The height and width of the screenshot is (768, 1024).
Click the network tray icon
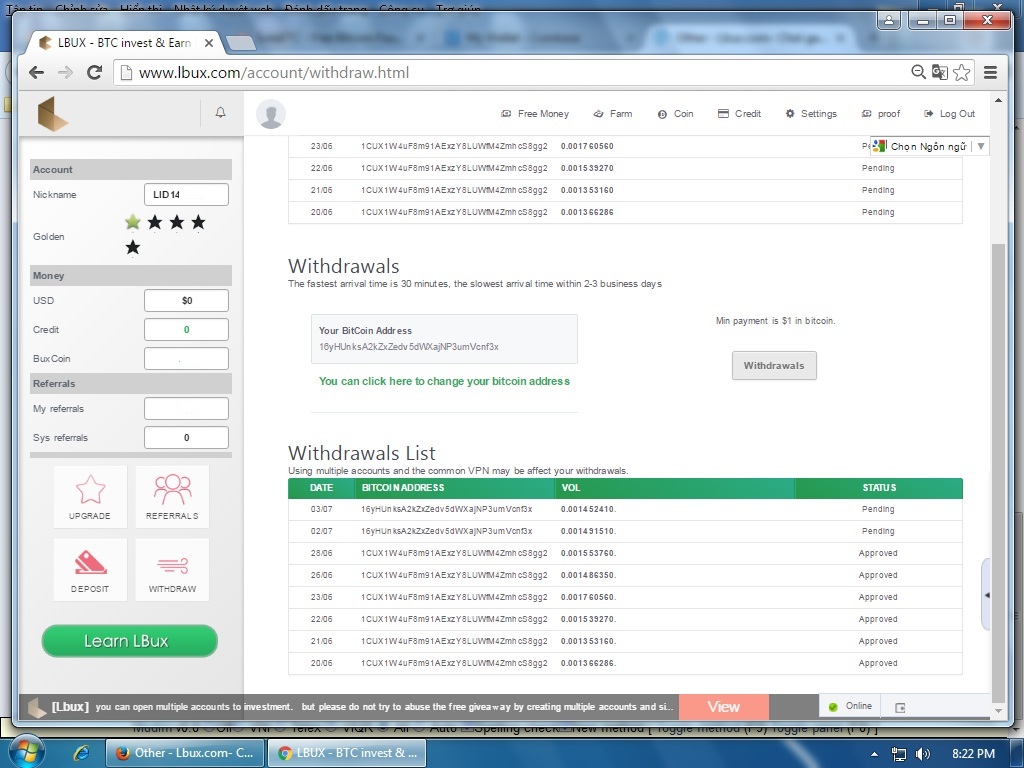899,754
